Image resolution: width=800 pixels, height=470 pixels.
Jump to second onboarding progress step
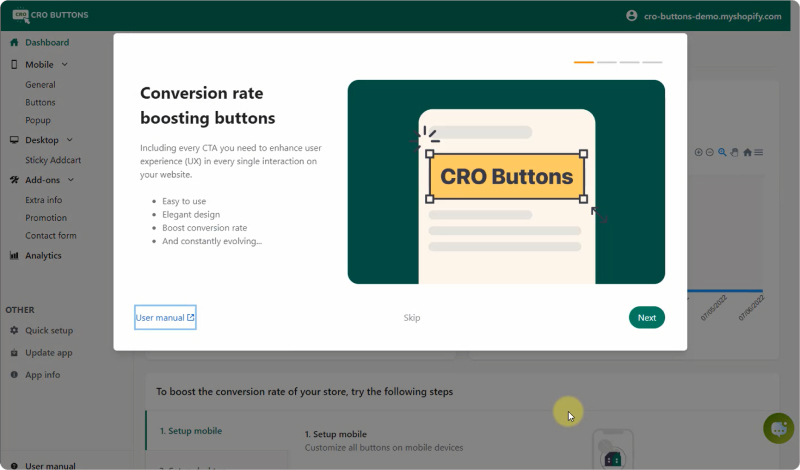point(607,62)
